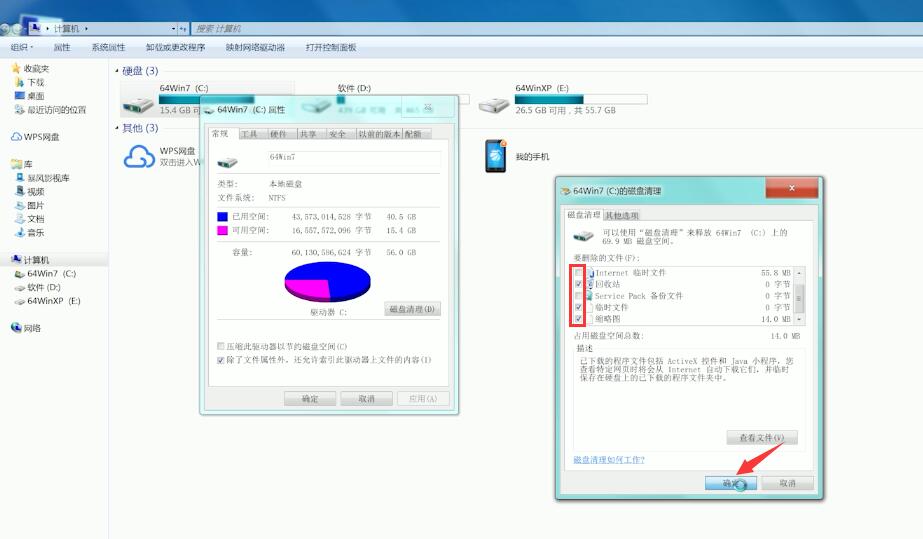Viewport: 923px width, 539px height.
Task: Click the E: drive capacity bar
Action: pyautogui.click(x=581, y=99)
